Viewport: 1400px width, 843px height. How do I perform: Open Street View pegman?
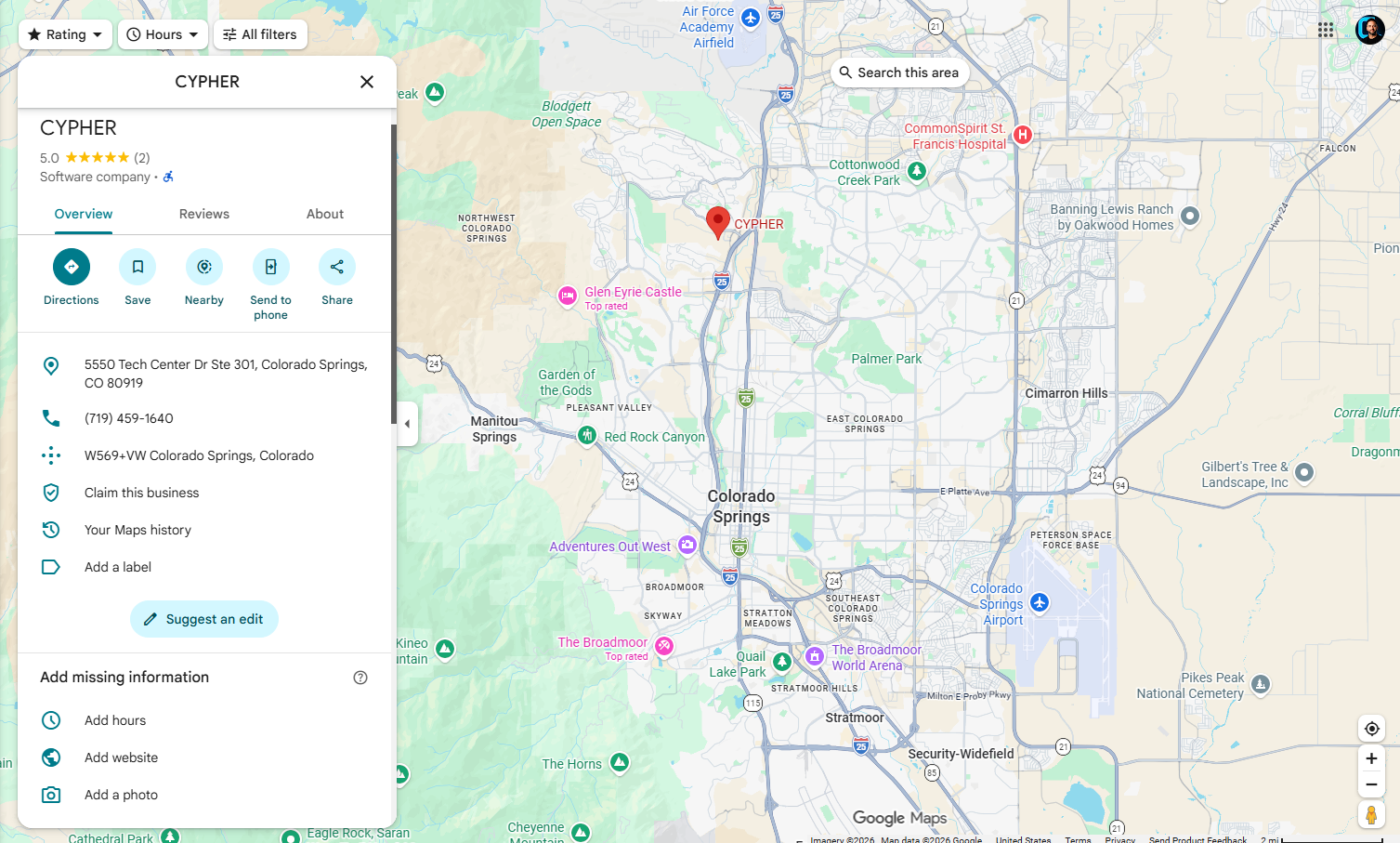pos(1371,815)
